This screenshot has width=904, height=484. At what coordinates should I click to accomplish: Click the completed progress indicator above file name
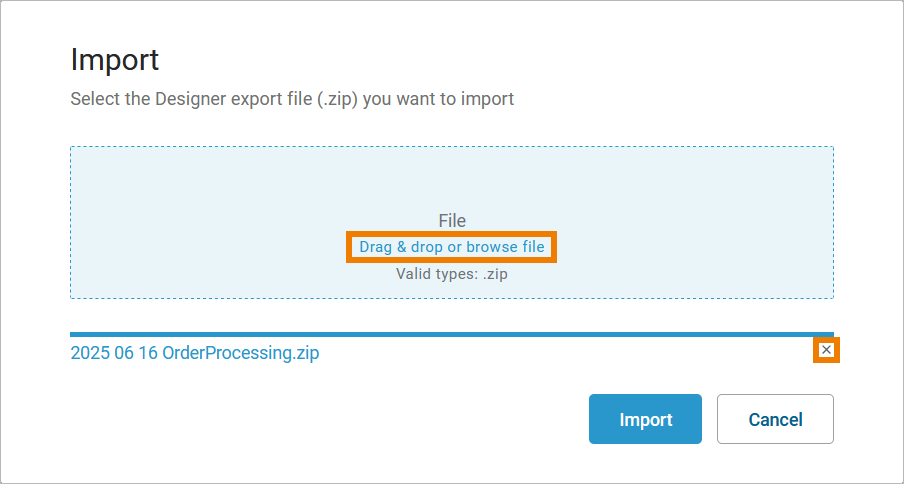click(452, 334)
